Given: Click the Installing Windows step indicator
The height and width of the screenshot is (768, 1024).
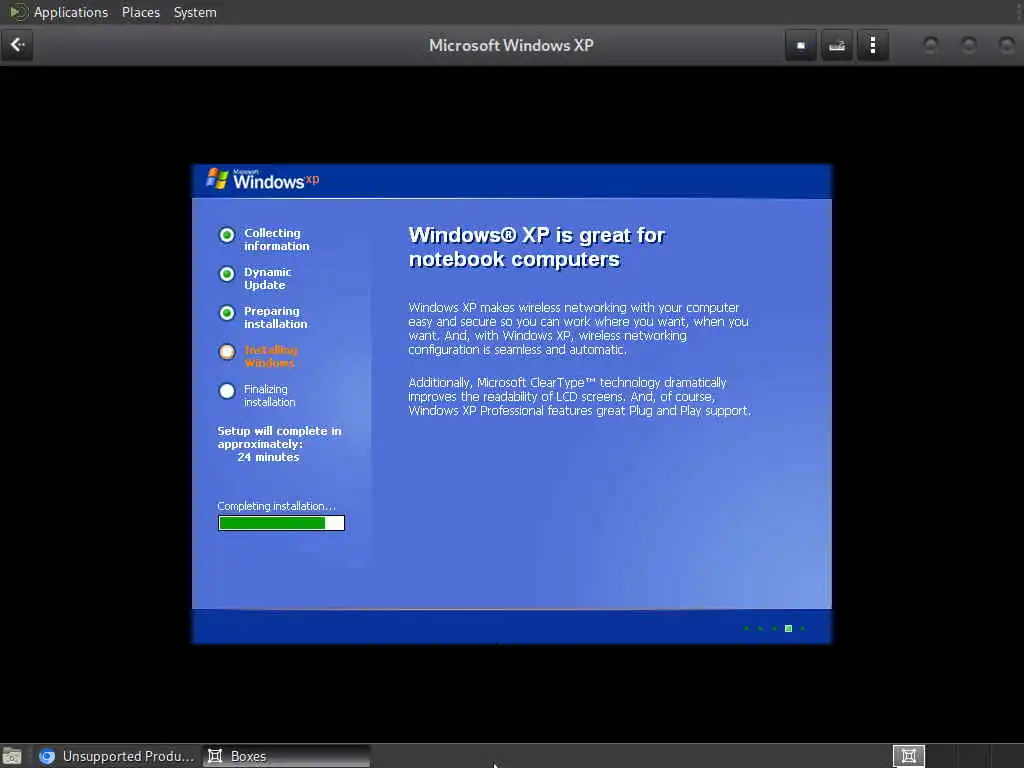Looking at the screenshot, I should (227, 352).
